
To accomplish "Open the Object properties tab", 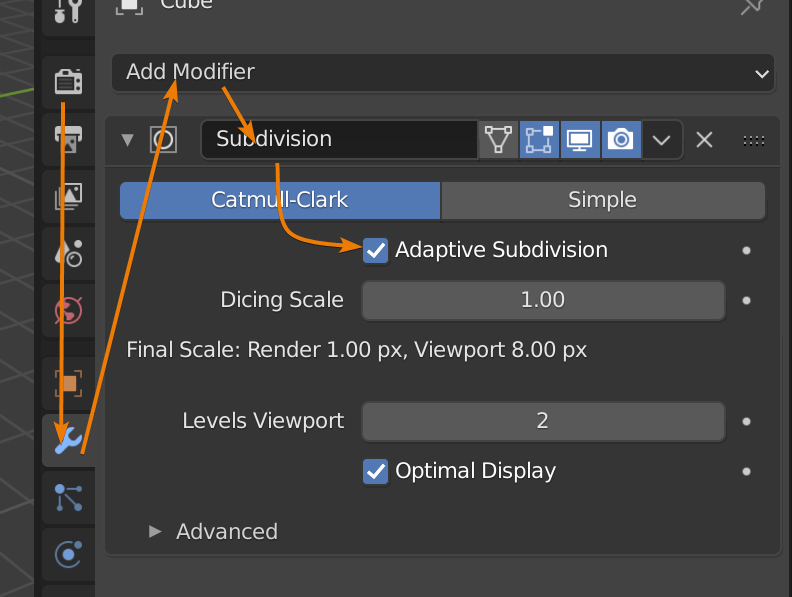I will click(68, 382).
